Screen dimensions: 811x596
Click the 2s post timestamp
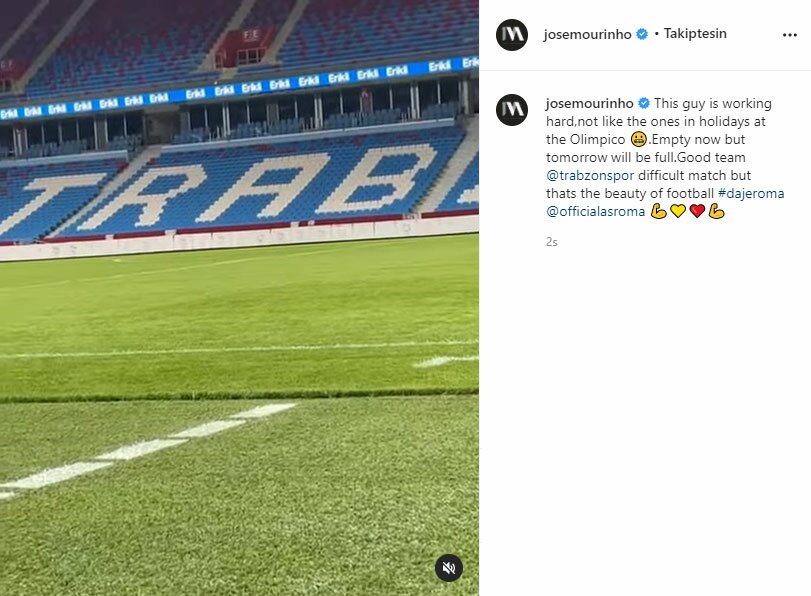click(551, 242)
